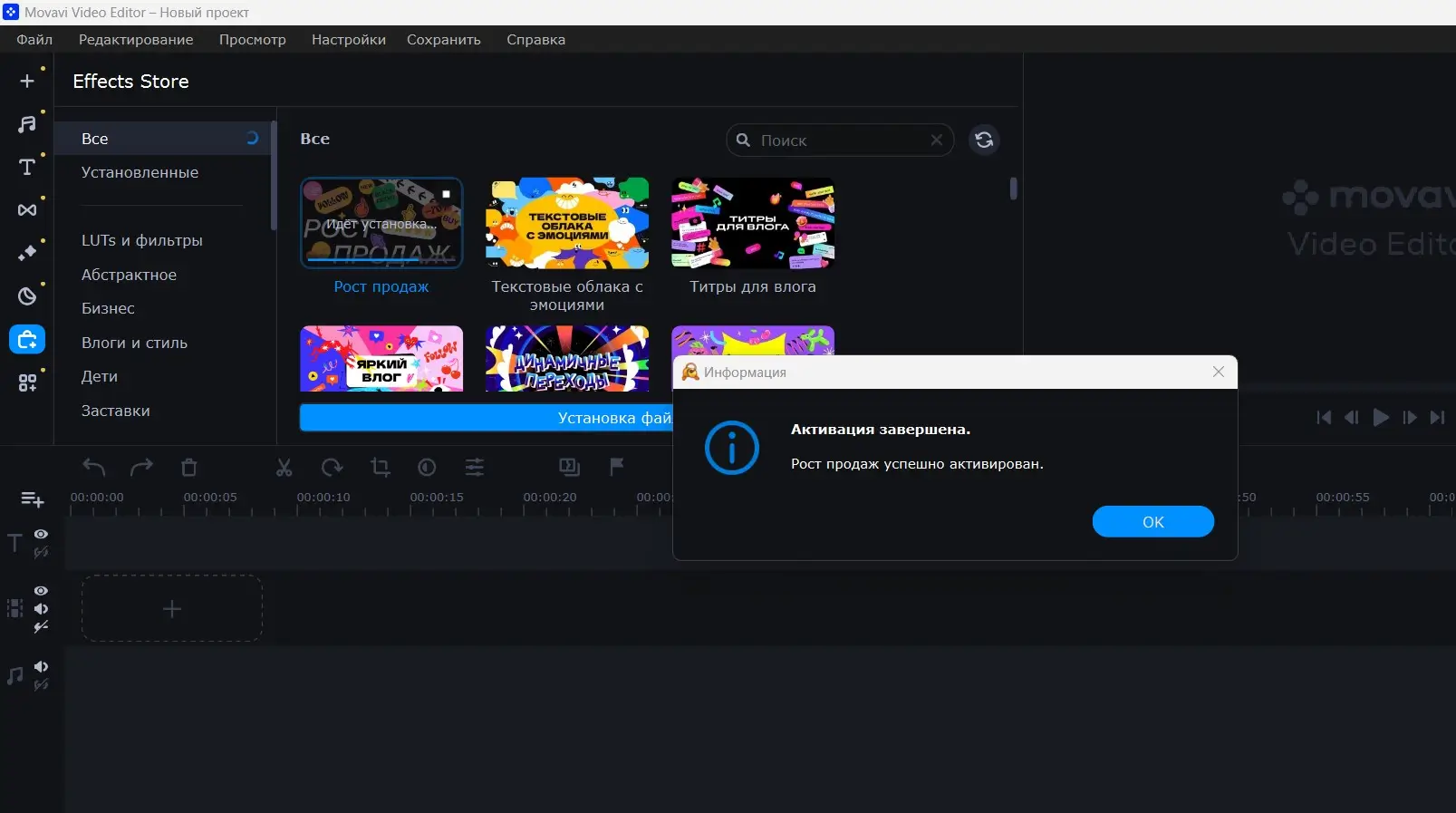Screen dimensions: 1456x813
Task: Open the Справка menu
Action: coord(535,39)
